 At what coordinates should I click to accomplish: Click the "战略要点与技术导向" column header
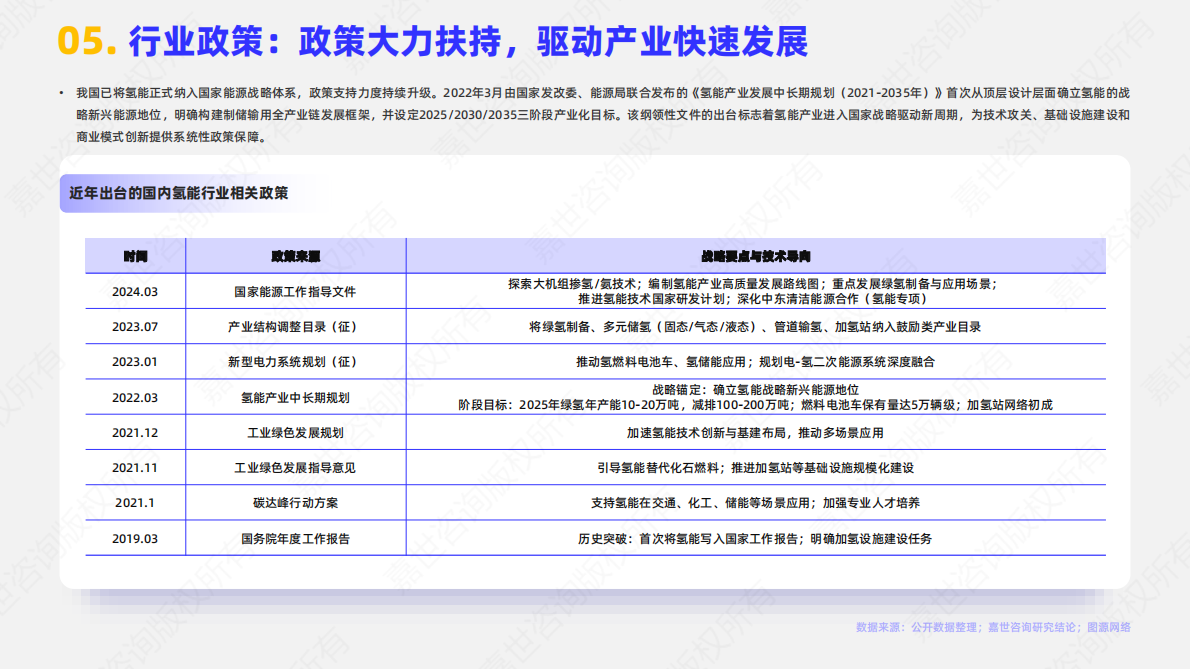pyautogui.click(x=755, y=256)
